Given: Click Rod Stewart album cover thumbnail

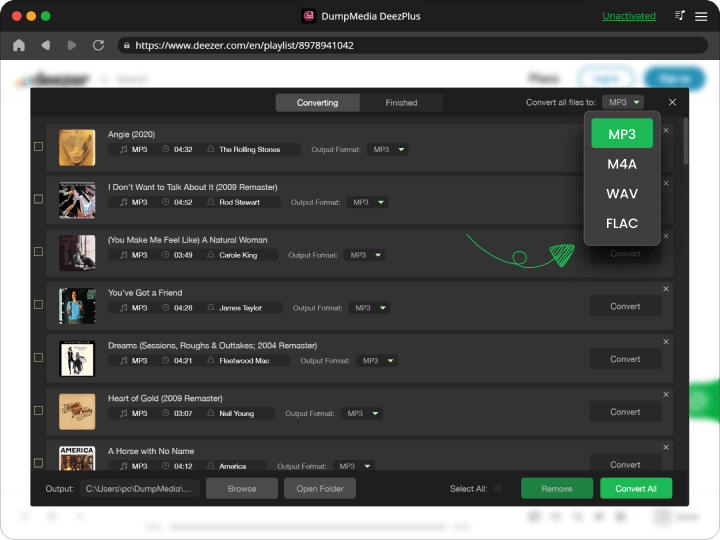Looking at the screenshot, I should pos(77,200).
